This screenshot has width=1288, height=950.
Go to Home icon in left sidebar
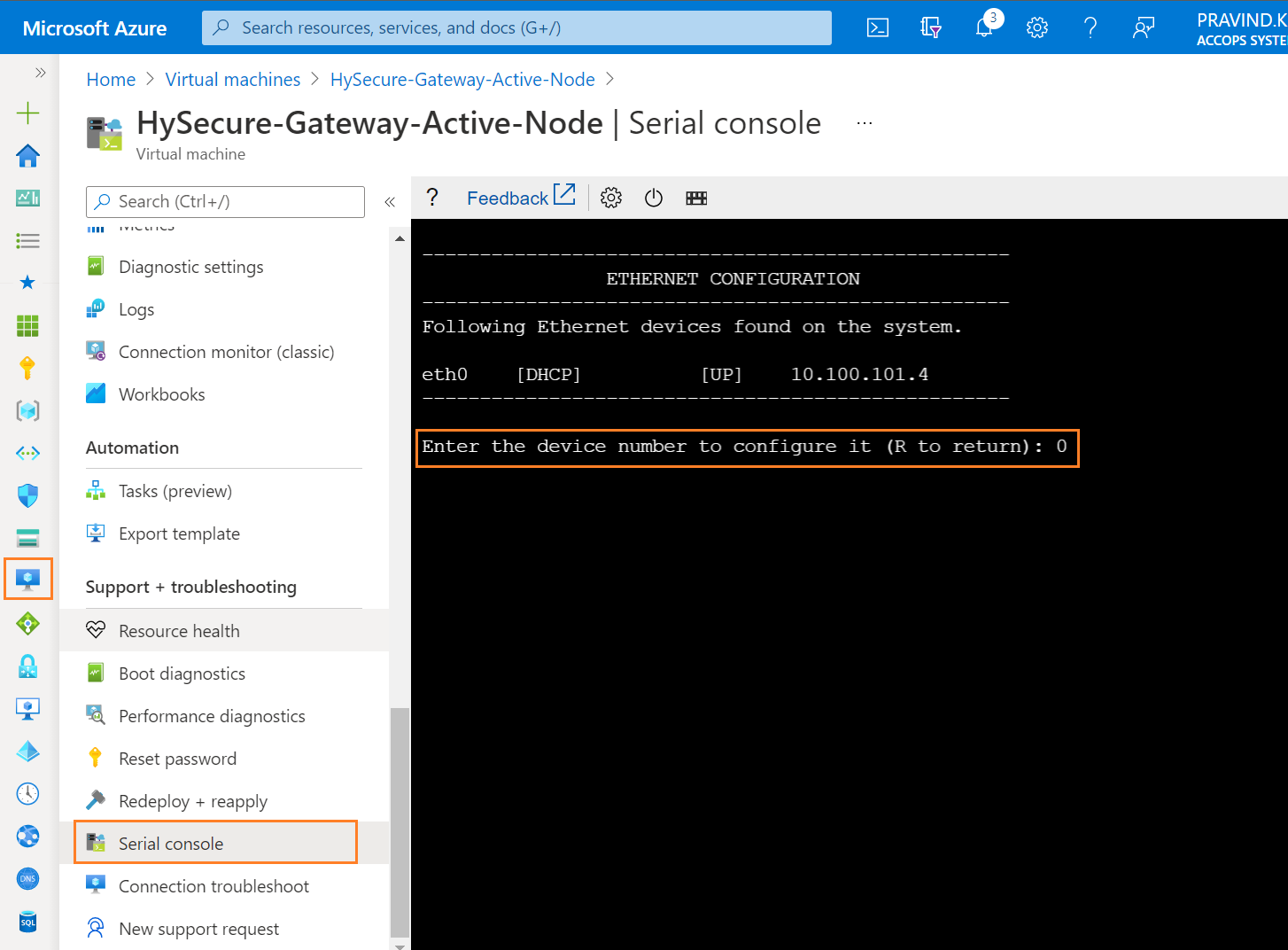coord(28,155)
